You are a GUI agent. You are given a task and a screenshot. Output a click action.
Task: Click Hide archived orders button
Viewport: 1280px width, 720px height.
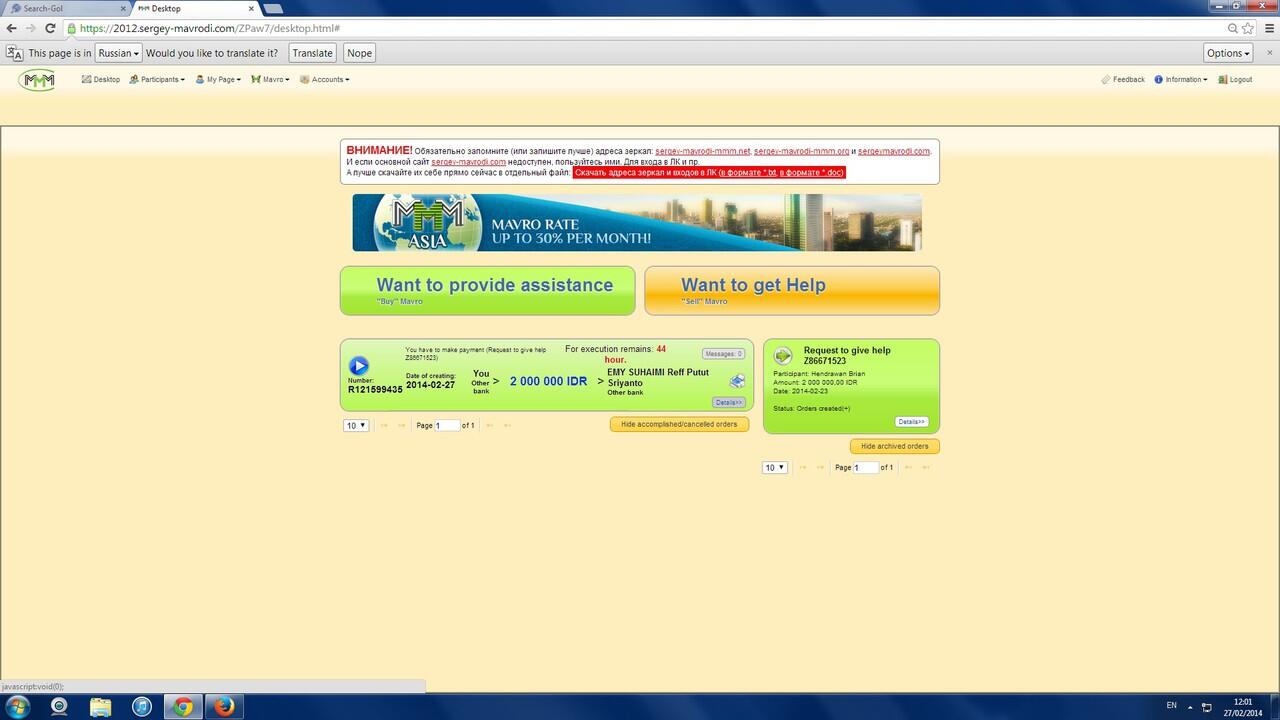click(895, 446)
